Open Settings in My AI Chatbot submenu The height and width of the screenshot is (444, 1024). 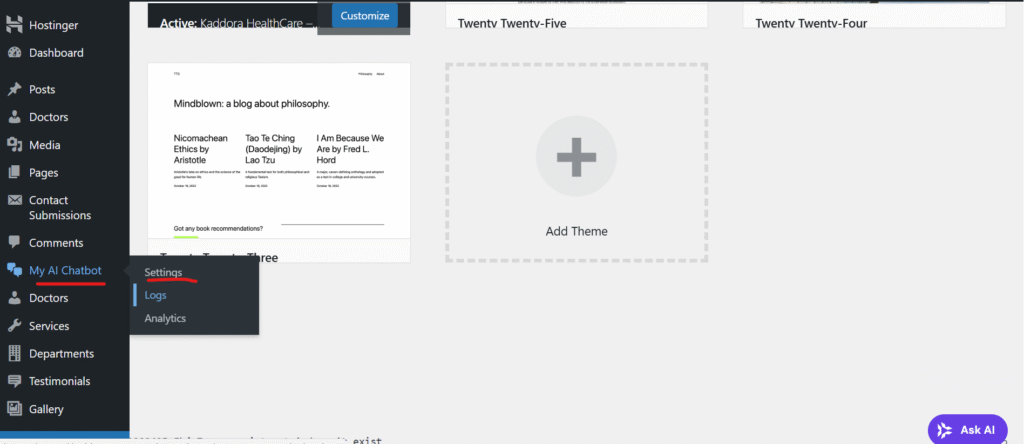tap(163, 272)
